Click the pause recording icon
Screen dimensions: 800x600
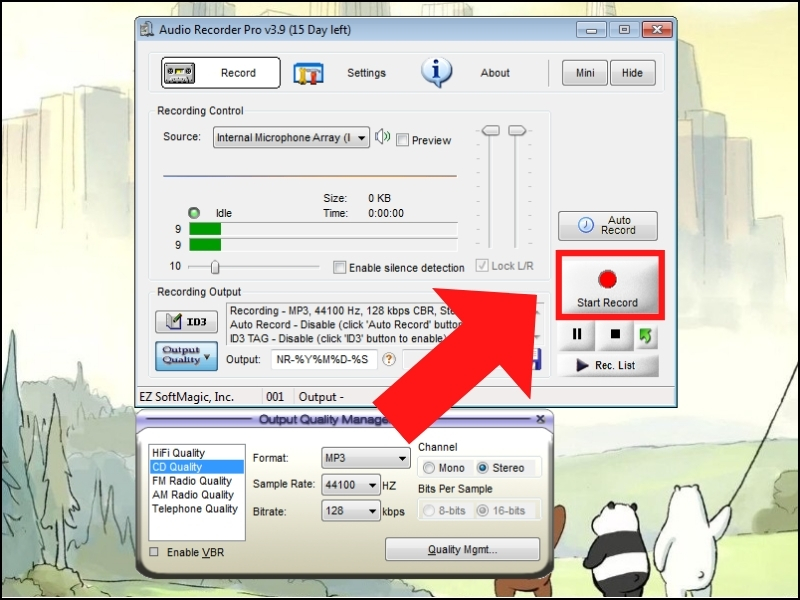(x=577, y=334)
